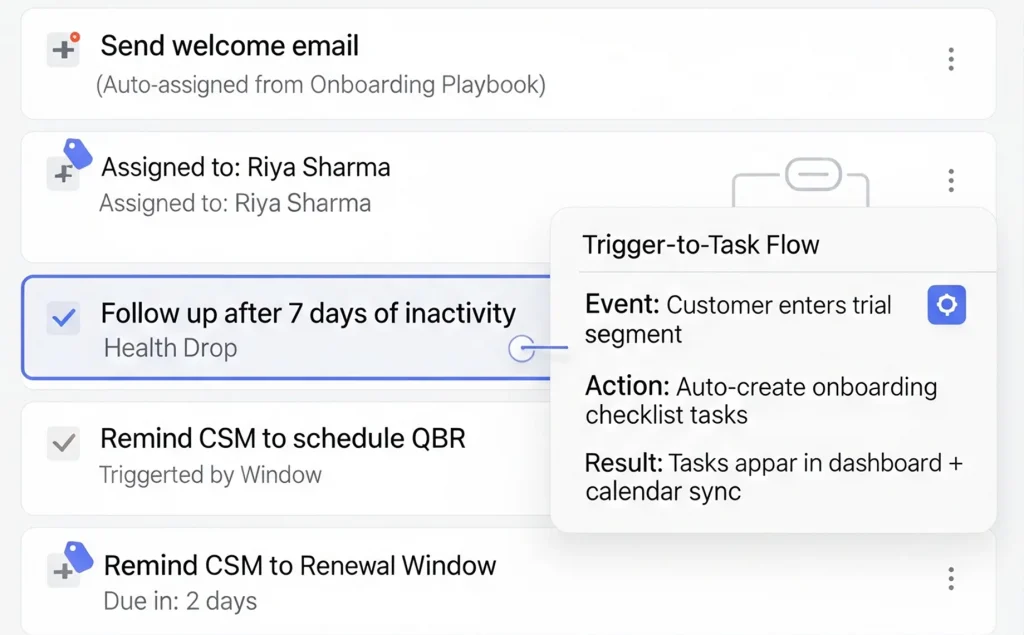Click the Triggered by Window subtitle
This screenshot has height=635, width=1024.
pos(210,475)
